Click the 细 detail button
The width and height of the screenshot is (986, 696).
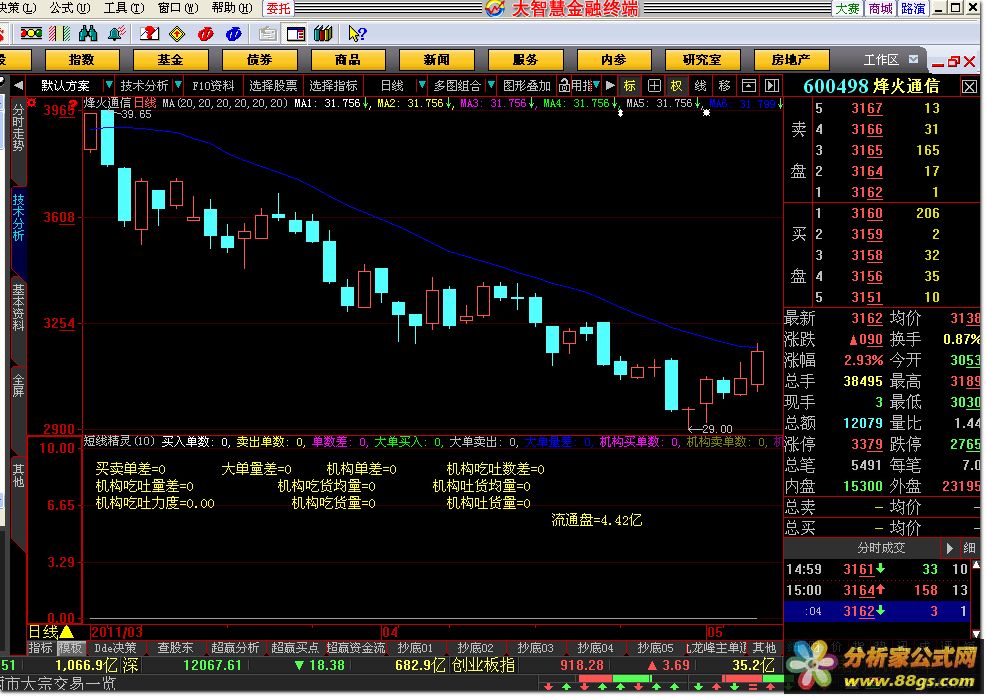(x=969, y=548)
